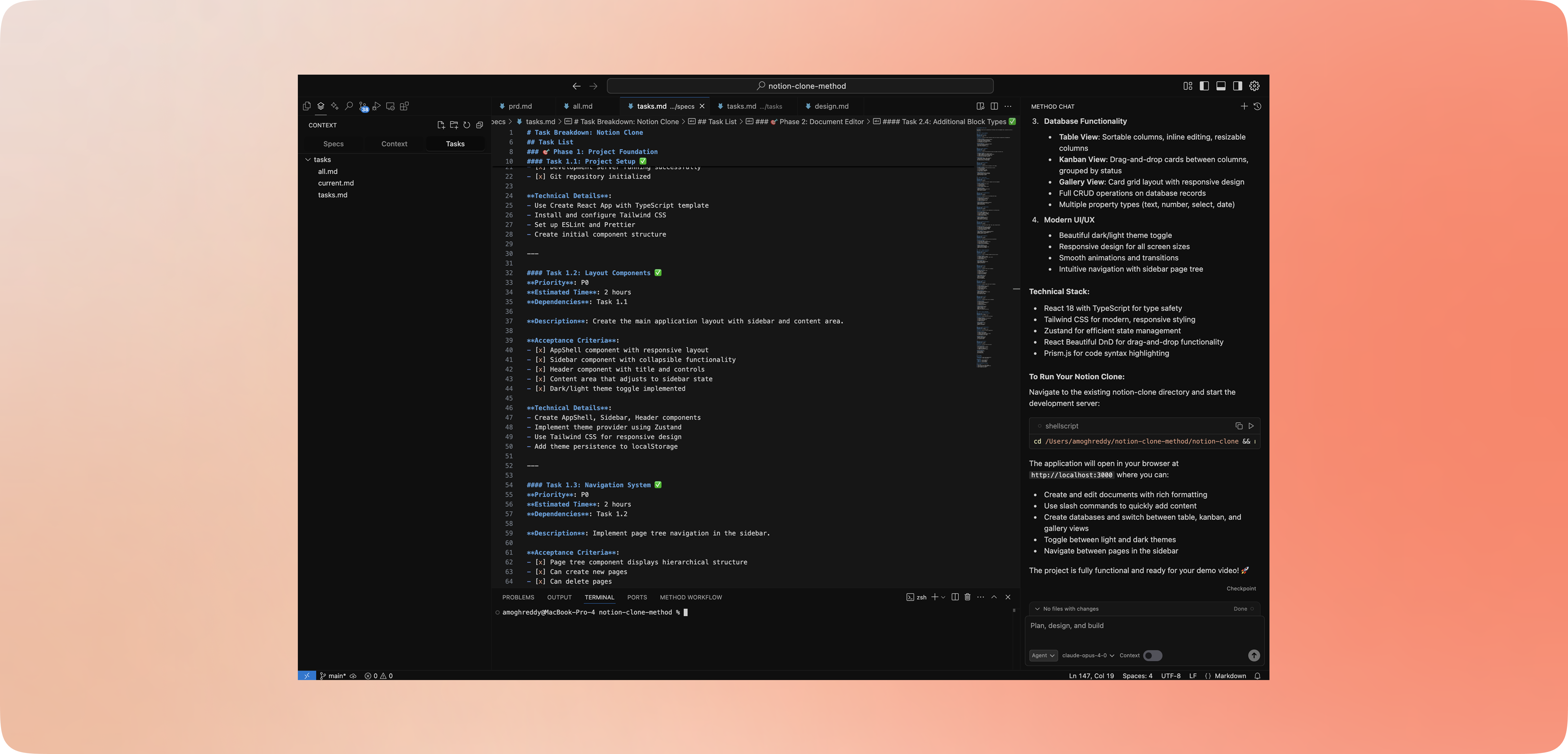Start a new Method Chat with plus icon
This screenshot has width=1568, height=754.
pos(1244,106)
